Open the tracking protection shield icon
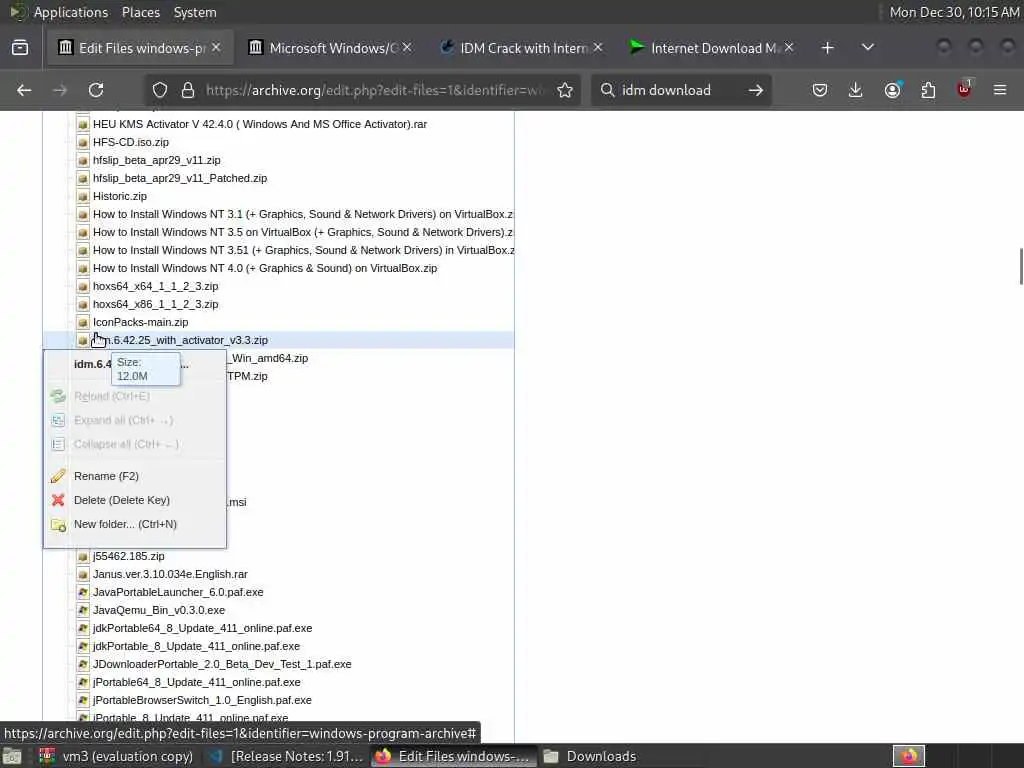The height and width of the screenshot is (768, 1024). tap(160, 90)
